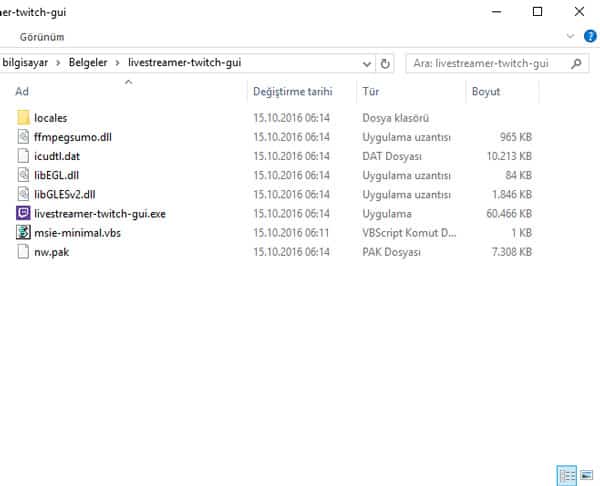Switch to large thumbnails view icon
The width and height of the screenshot is (600, 486).
pos(586,475)
